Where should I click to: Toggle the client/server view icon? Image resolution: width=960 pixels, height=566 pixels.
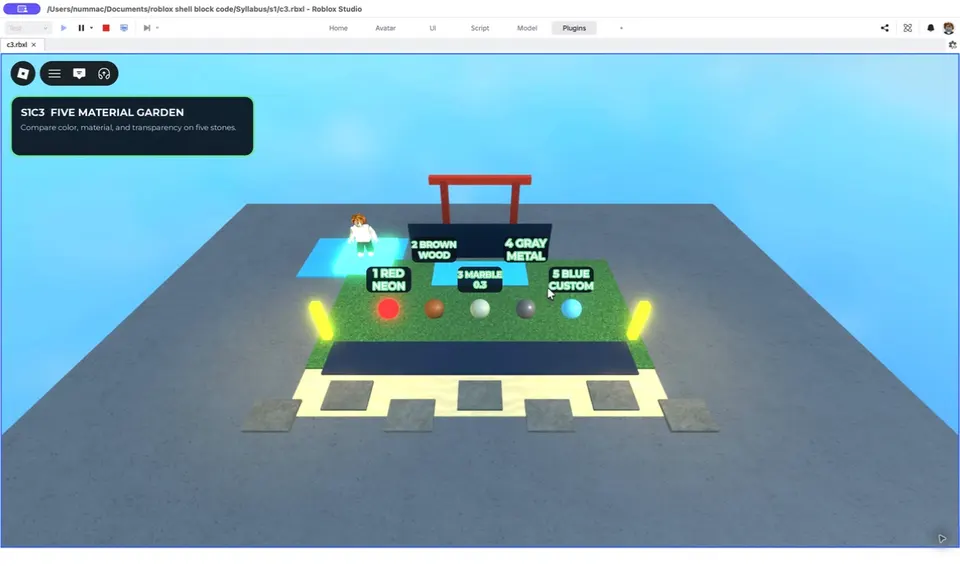point(124,28)
